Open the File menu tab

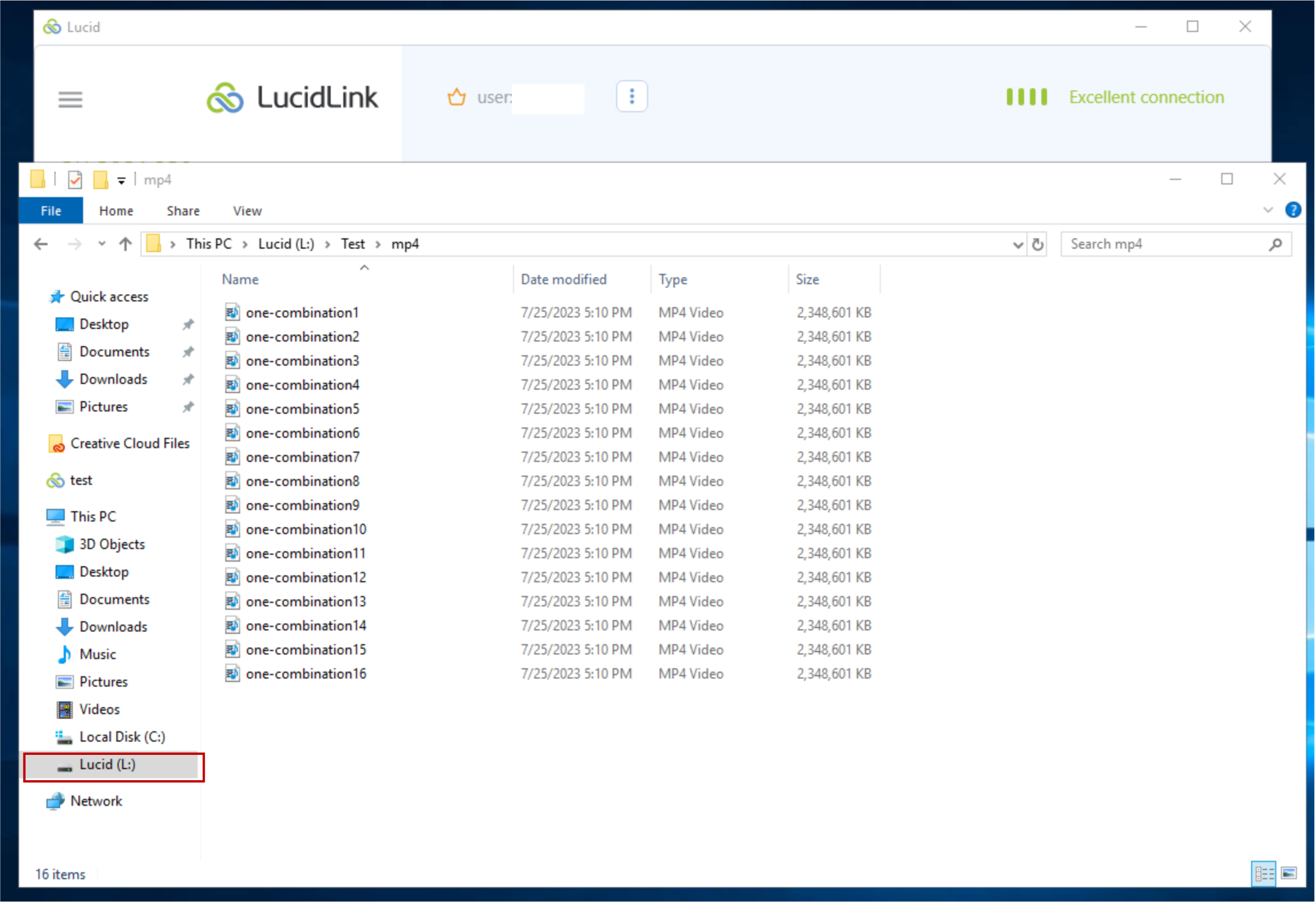[x=51, y=211]
